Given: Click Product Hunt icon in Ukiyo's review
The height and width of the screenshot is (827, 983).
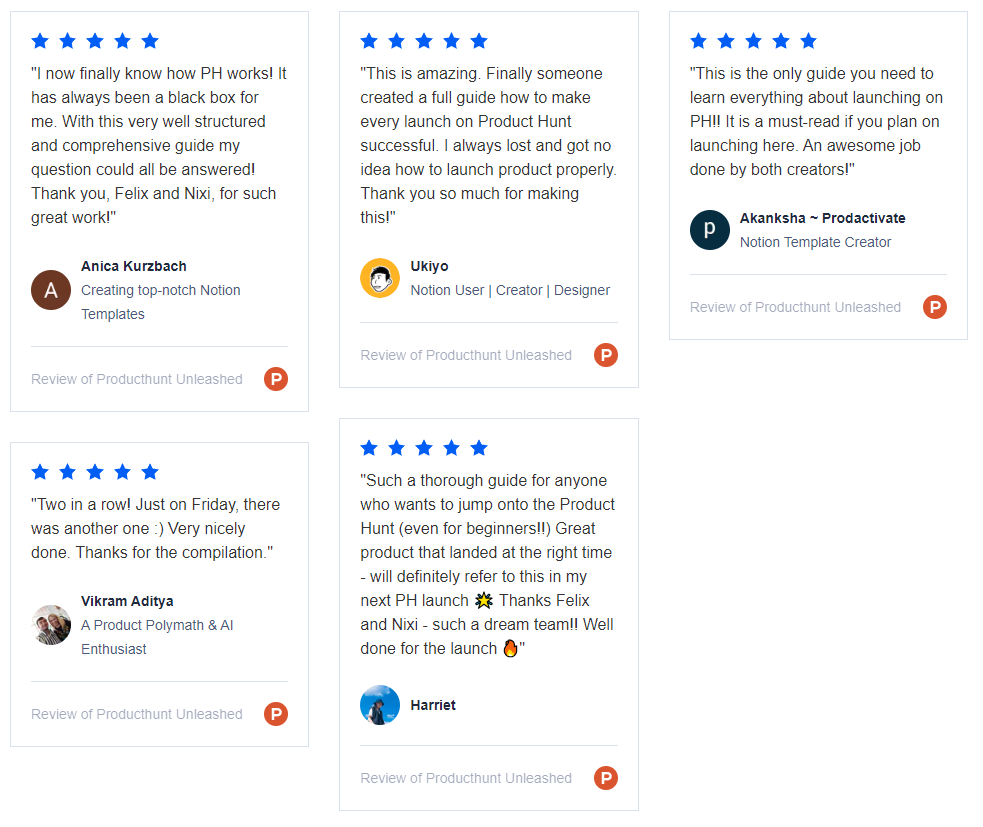Looking at the screenshot, I should coord(606,355).
